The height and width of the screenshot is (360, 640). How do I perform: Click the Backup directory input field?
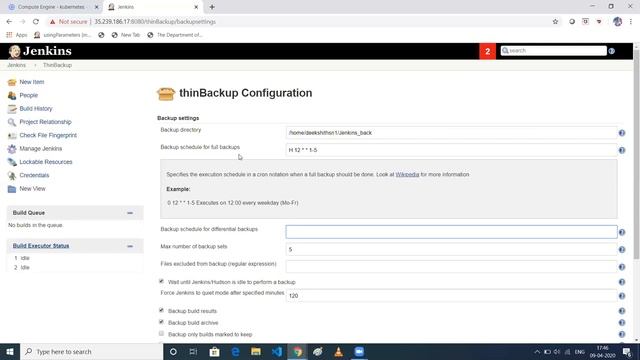451,133
